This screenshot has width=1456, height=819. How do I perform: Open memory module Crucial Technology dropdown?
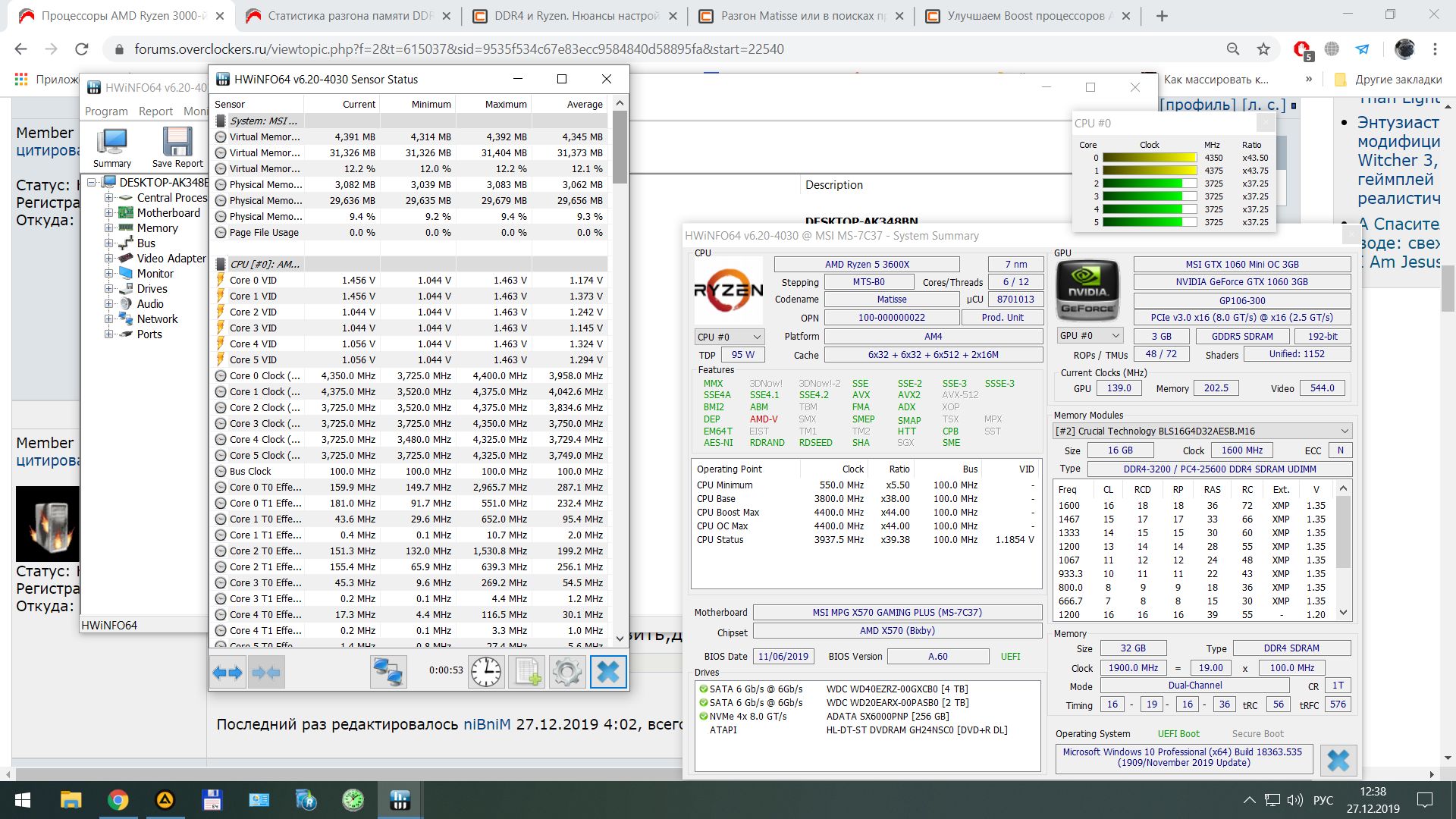coord(1202,431)
